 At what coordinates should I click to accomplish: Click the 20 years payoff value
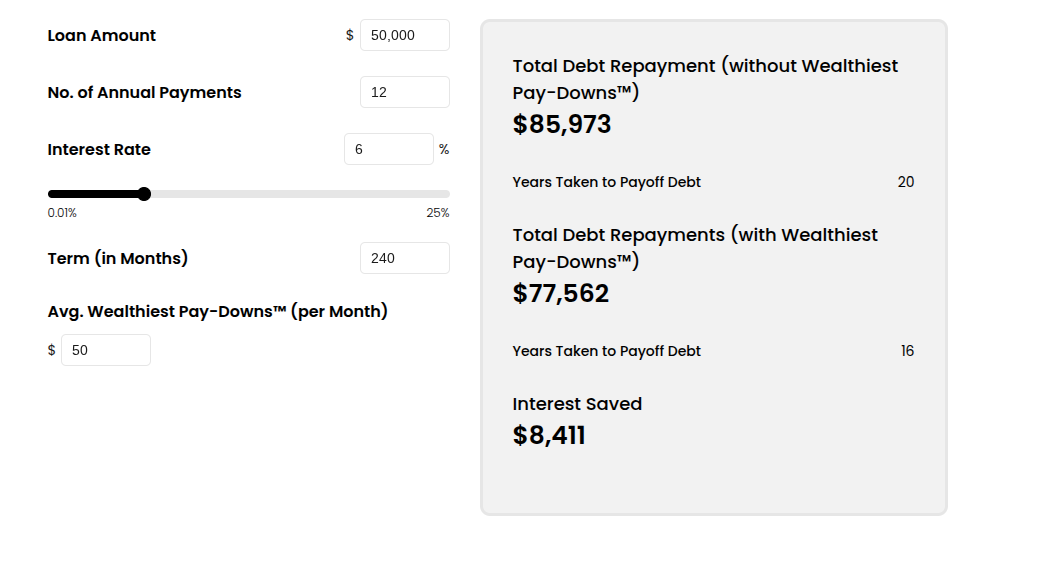[x=906, y=182]
